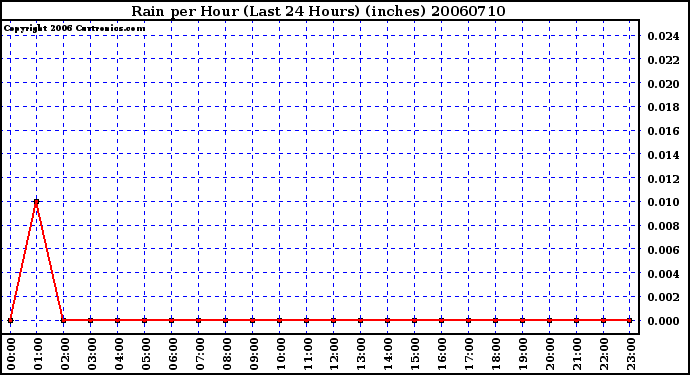
Task: Click the 01:00 x-axis label
Action: [38, 354]
